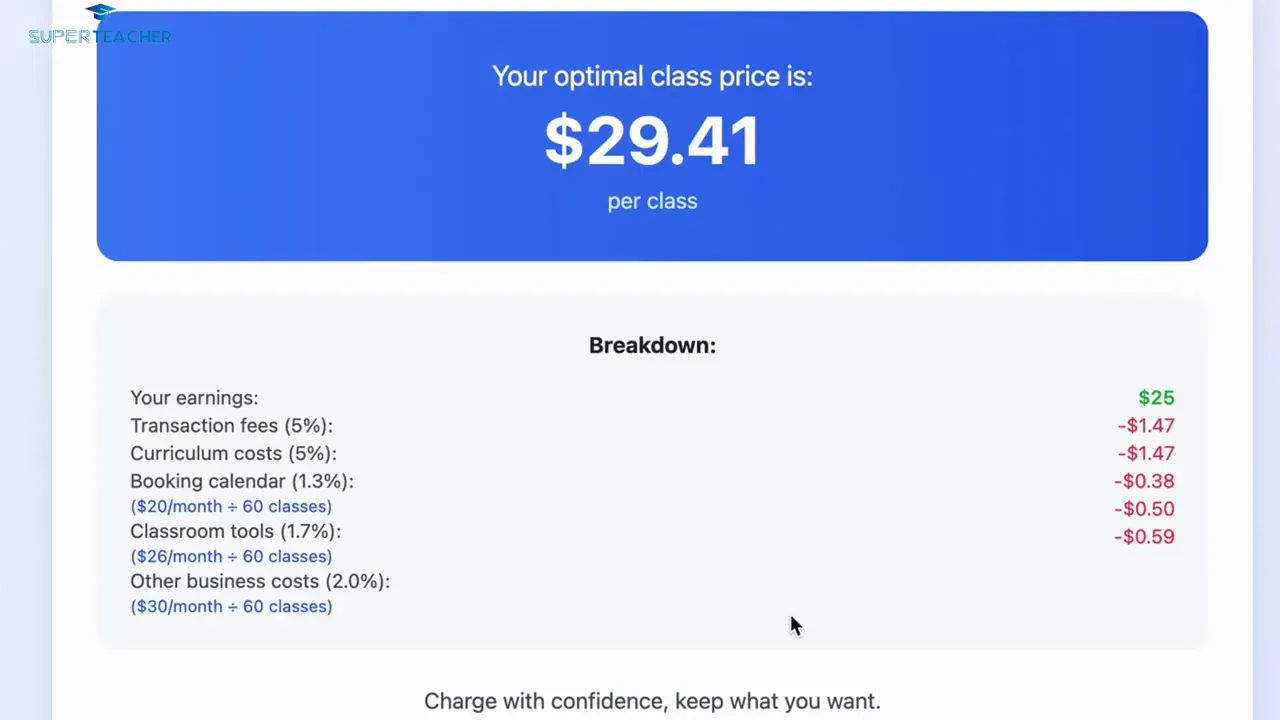
Task: Click the green $25 earnings amount
Action: tap(1156, 398)
